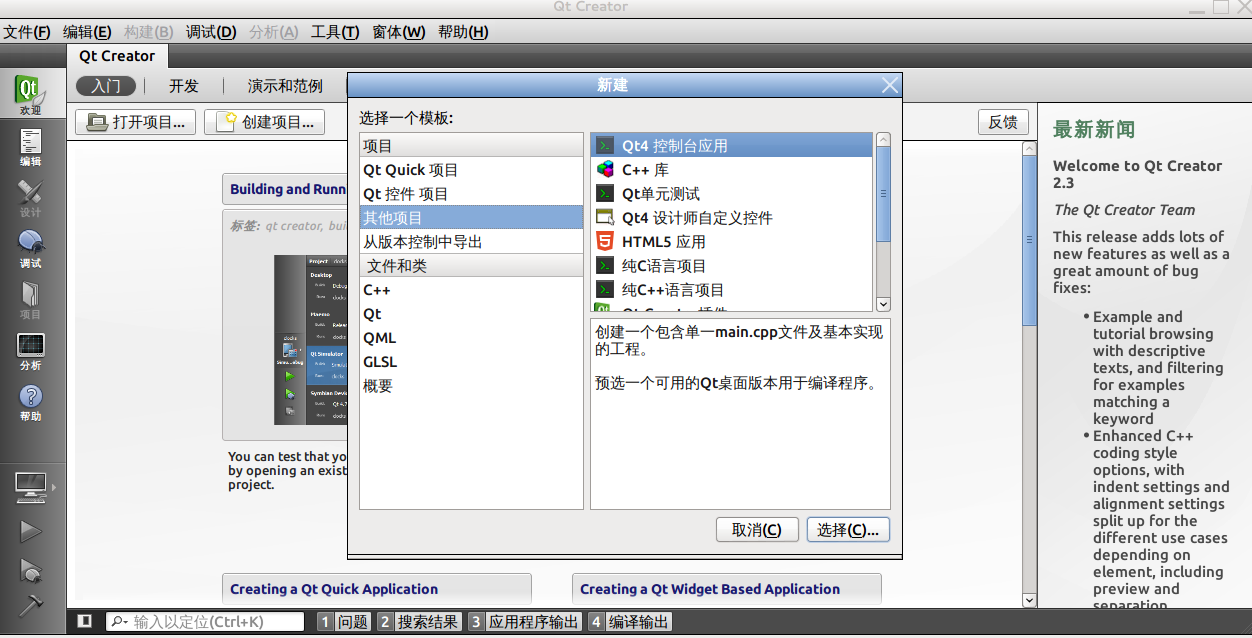The width and height of the screenshot is (1252, 638).
Task: Click the locator input 输入以定位(Ctrl+K)
Action: tap(205, 621)
